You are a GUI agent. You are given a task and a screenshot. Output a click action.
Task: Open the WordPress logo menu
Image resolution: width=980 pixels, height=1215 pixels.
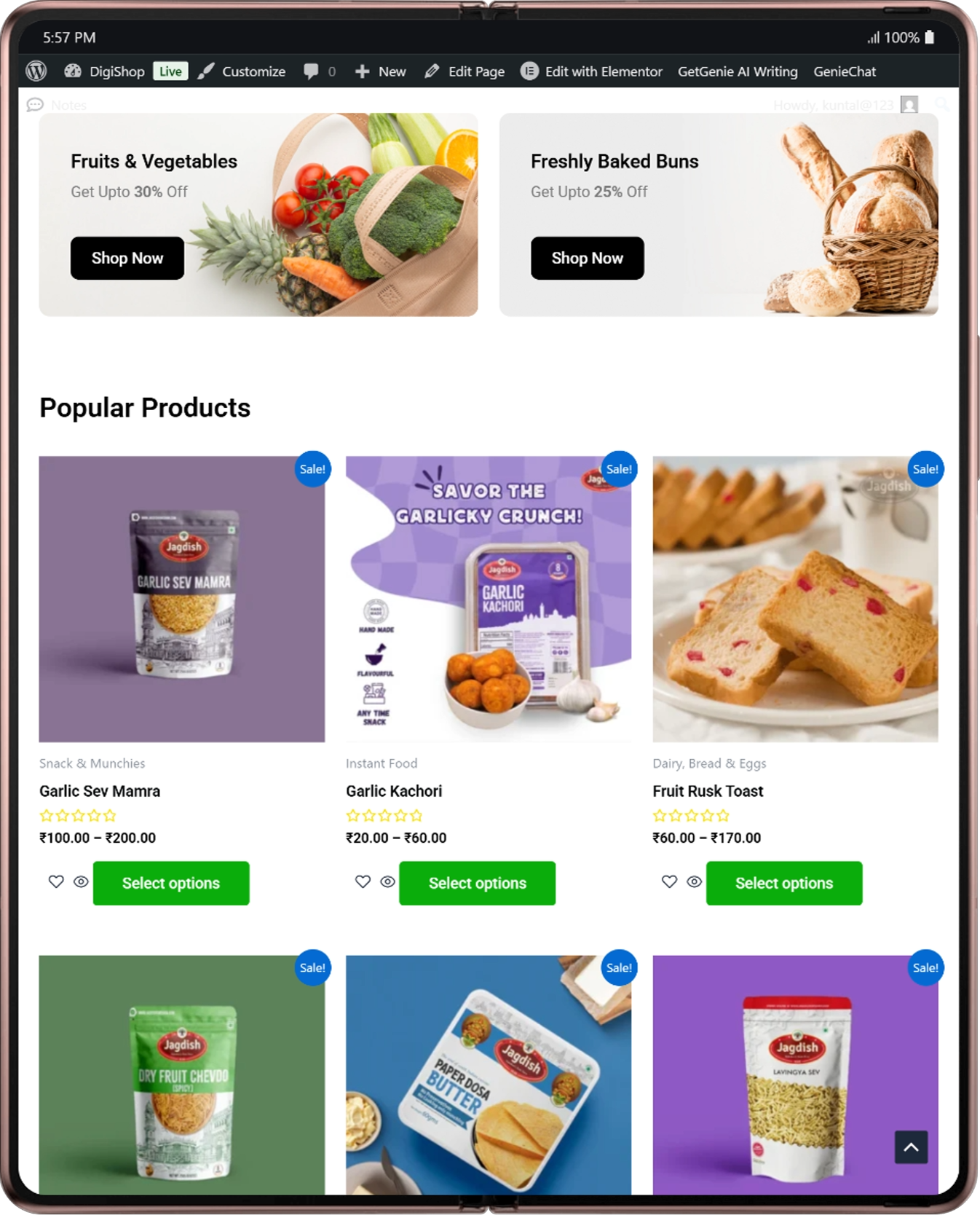click(x=36, y=71)
